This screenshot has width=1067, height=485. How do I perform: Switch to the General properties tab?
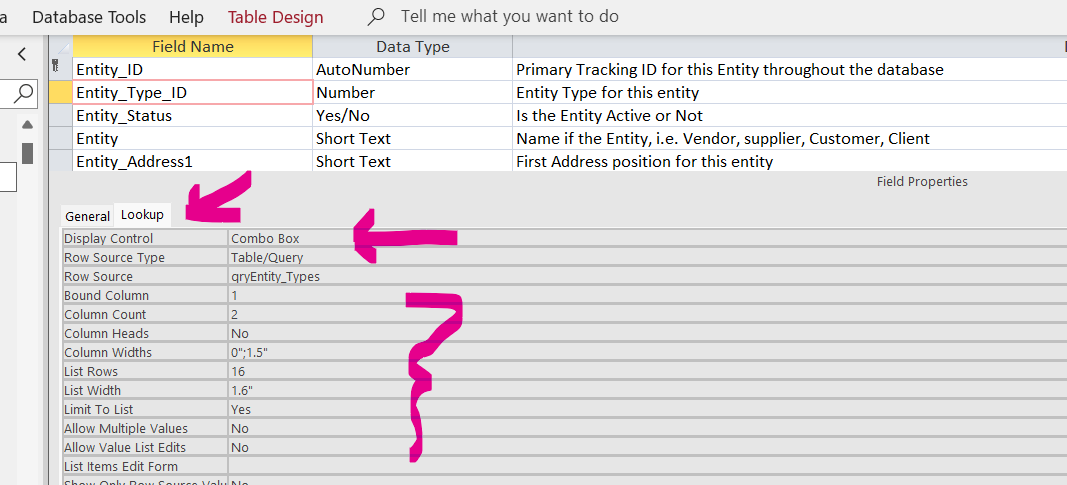point(87,216)
